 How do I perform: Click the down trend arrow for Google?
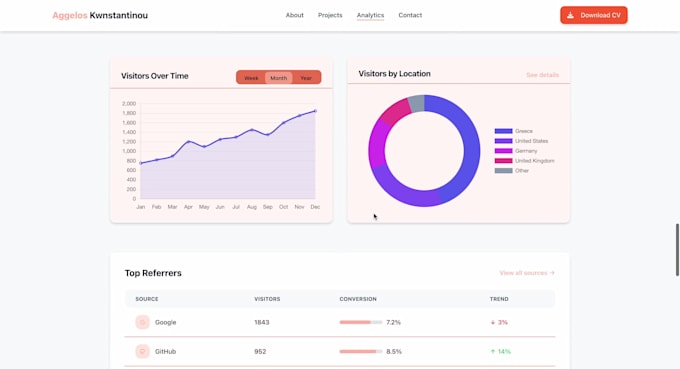pyautogui.click(x=493, y=323)
